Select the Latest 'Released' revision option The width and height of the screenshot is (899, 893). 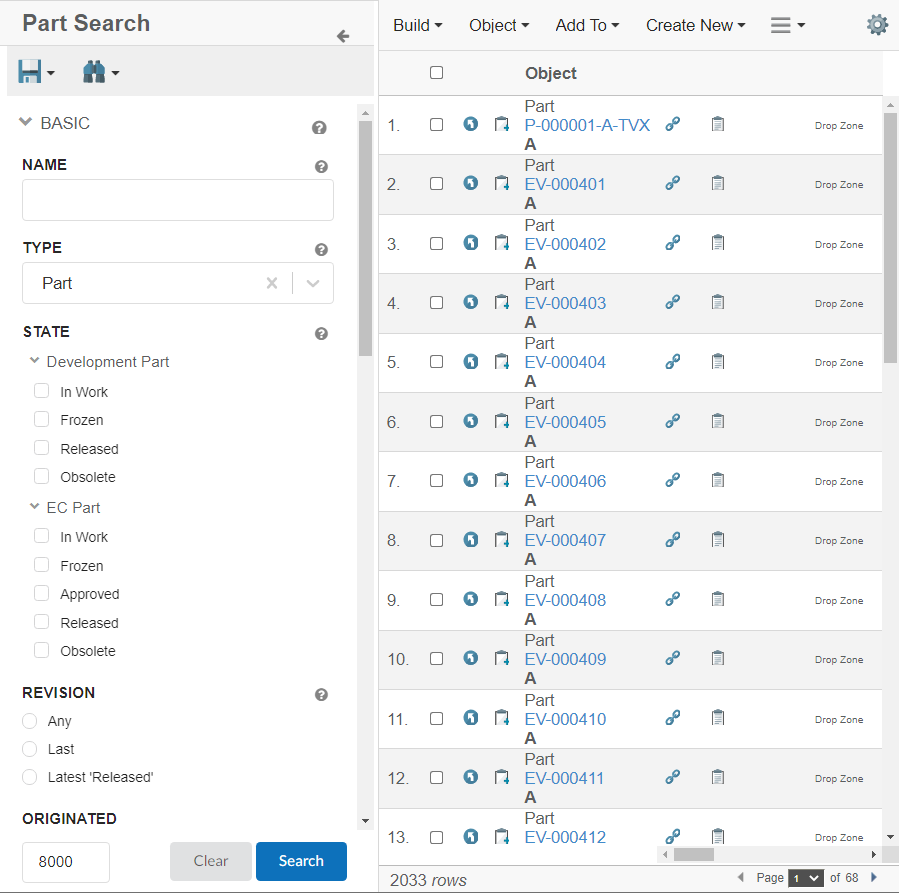point(30,777)
